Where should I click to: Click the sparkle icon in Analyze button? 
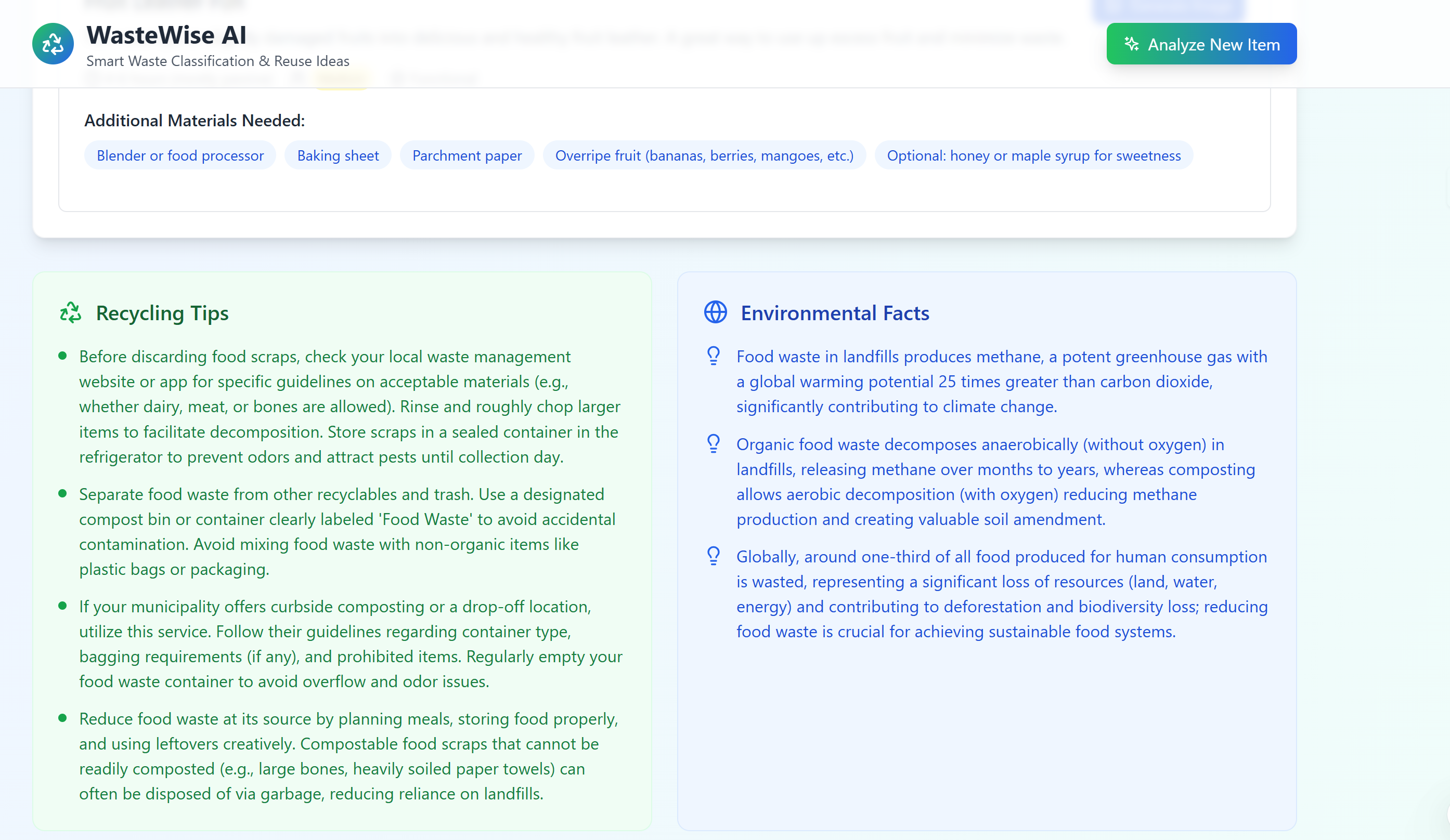tap(1131, 44)
